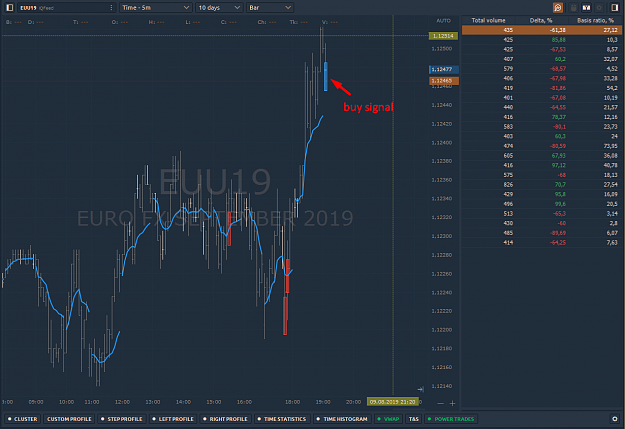The width and height of the screenshot is (625, 429).
Task: Toggle the CLUSTER indicator
Action: pyautogui.click(x=22, y=419)
